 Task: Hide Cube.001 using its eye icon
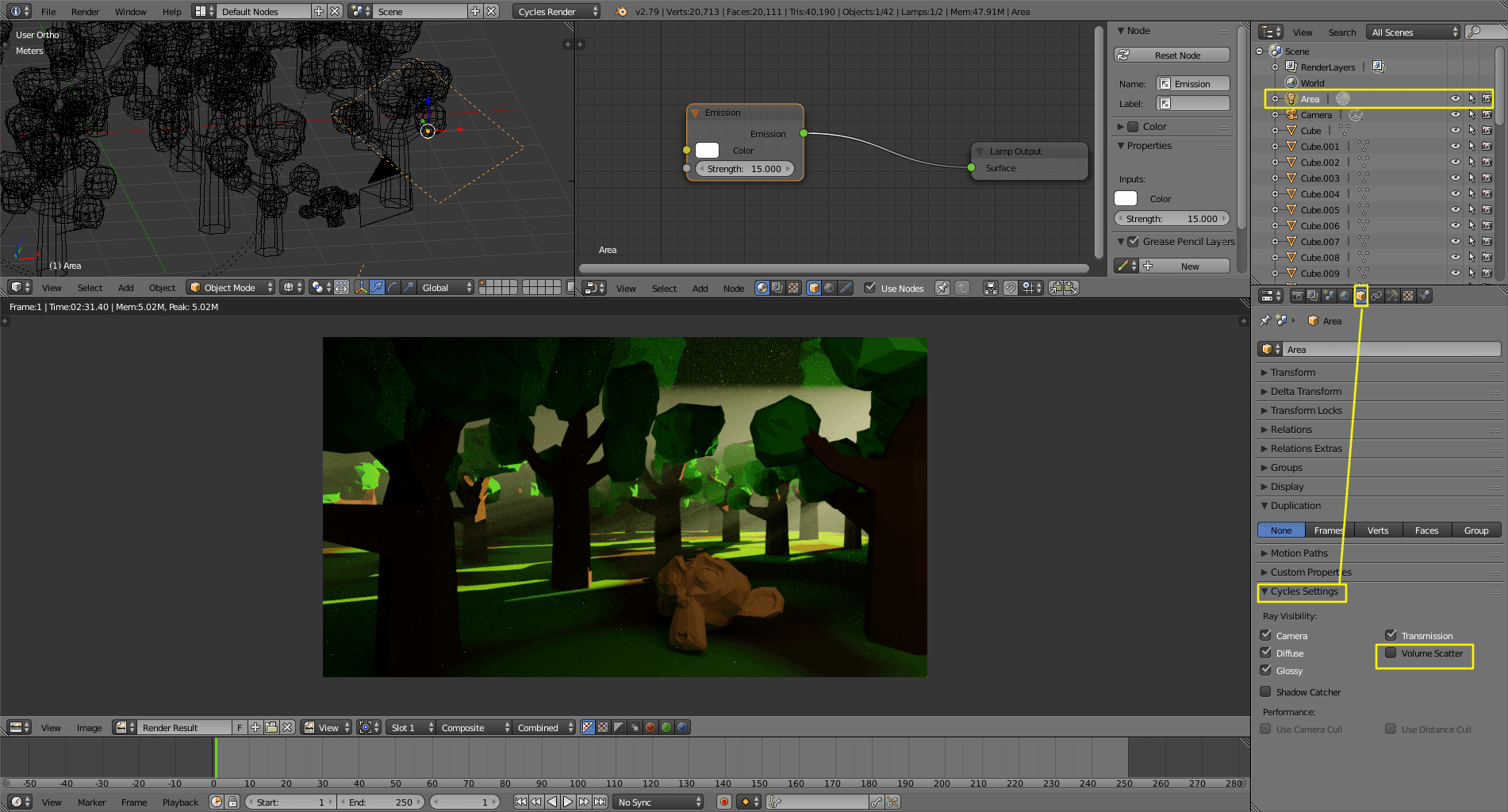tap(1455, 147)
